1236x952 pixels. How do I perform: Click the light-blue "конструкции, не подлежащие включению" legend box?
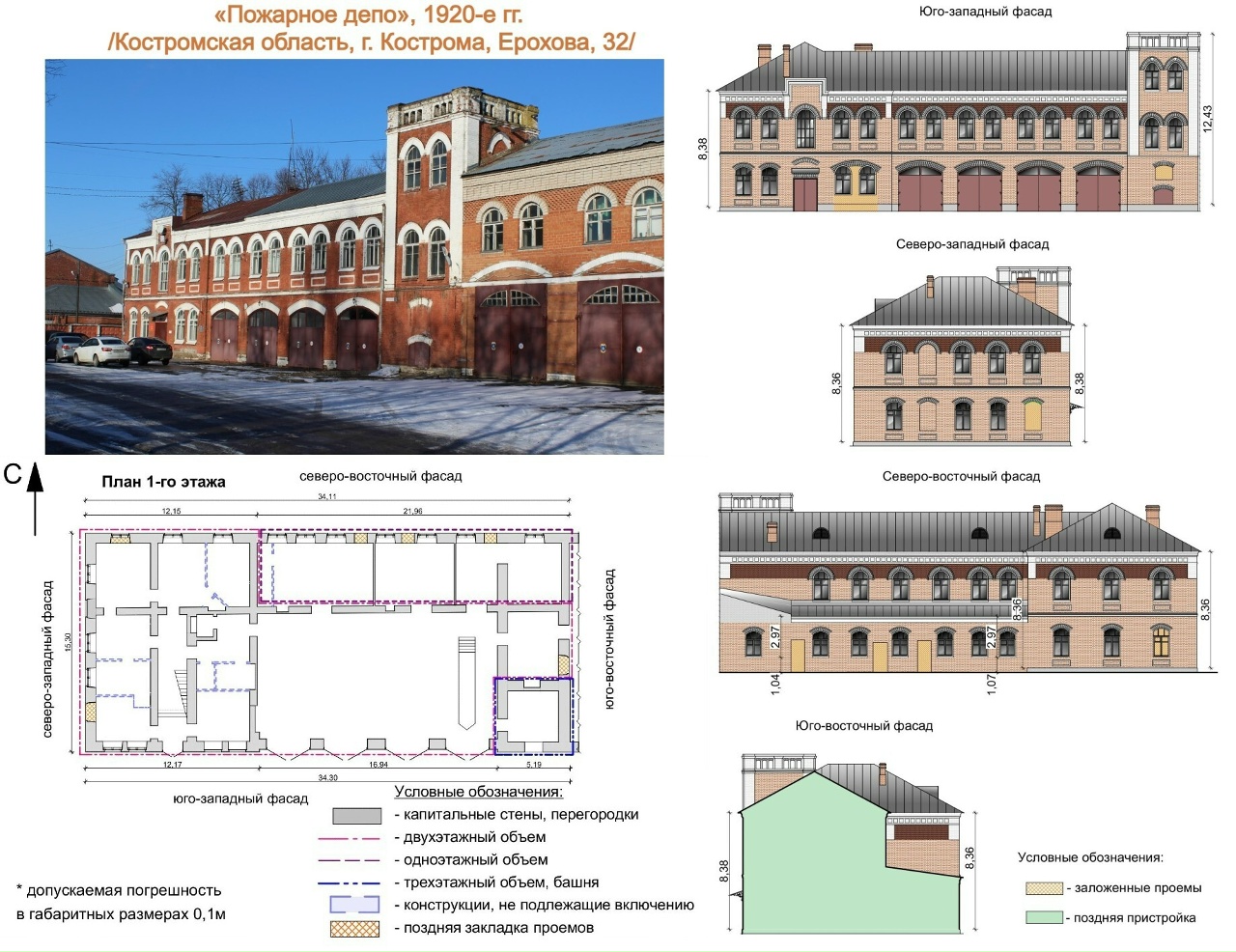354,906
